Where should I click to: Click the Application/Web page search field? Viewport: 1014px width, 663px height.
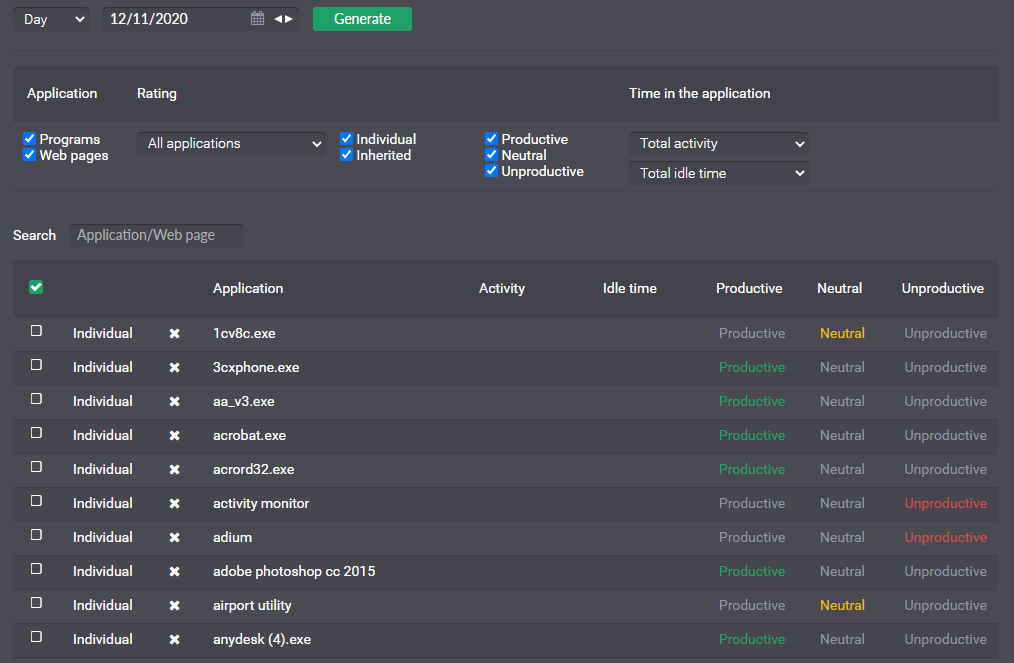point(156,235)
